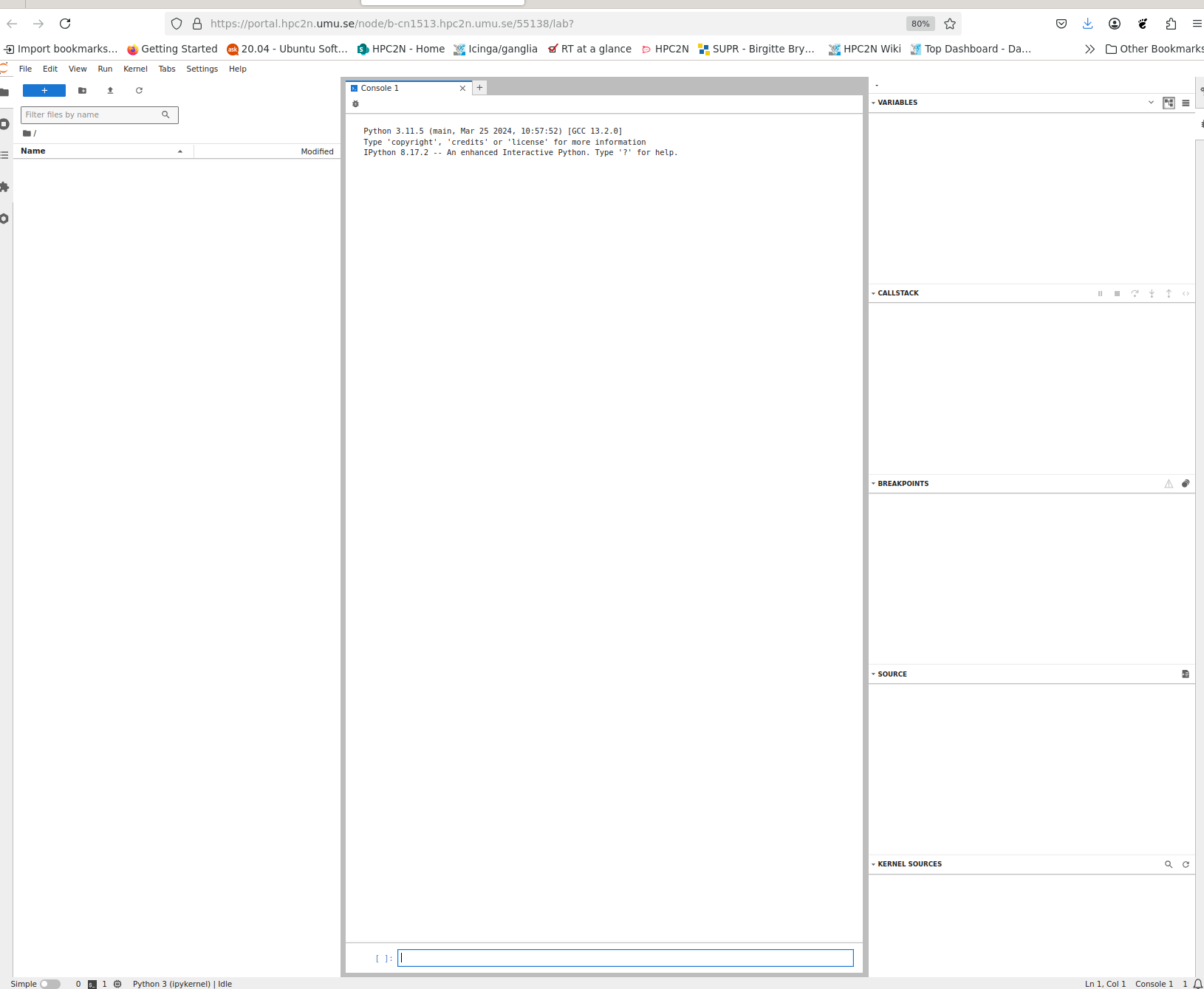
Task: Open Other Bookmarks folder
Action: coord(1155,49)
